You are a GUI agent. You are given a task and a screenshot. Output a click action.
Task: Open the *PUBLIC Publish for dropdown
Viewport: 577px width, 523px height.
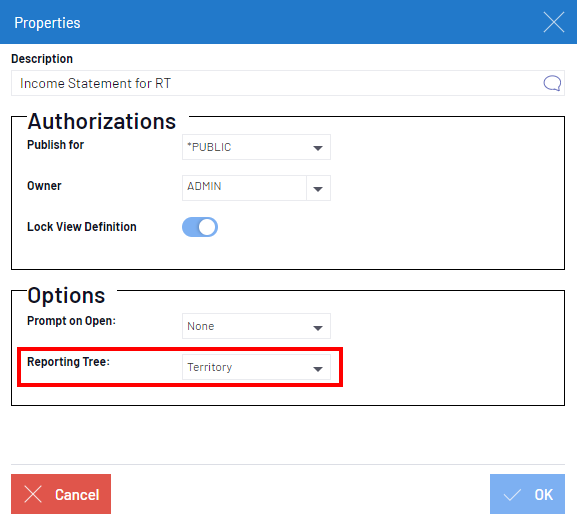click(x=256, y=147)
